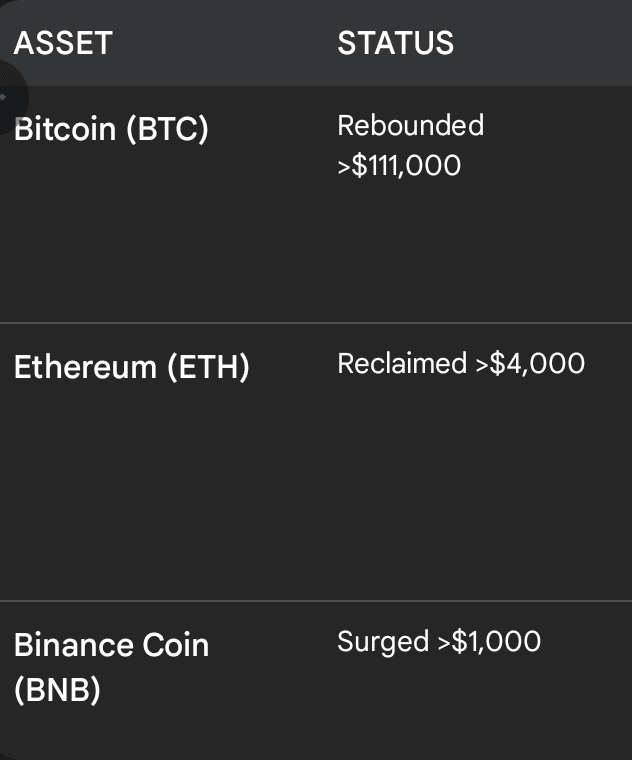Click the (BNB) ticker text
Image resolution: width=632 pixels, height=760 pixels.
57,691
